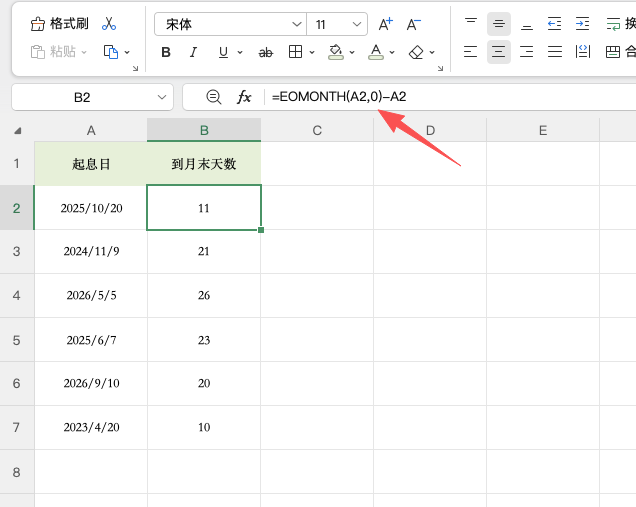
Task: Expand border style dropdown arrow
Action: tap(312, 52)
